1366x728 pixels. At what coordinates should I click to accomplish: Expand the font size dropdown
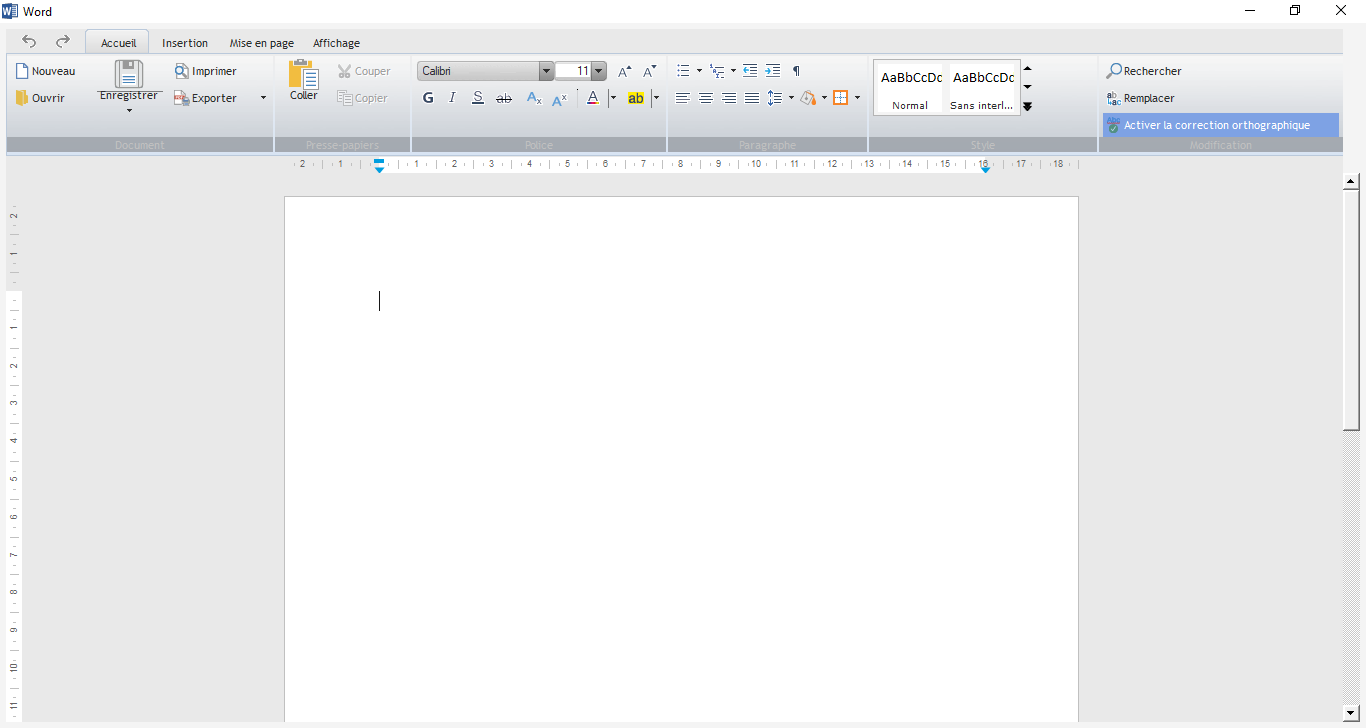pos(599,71)
